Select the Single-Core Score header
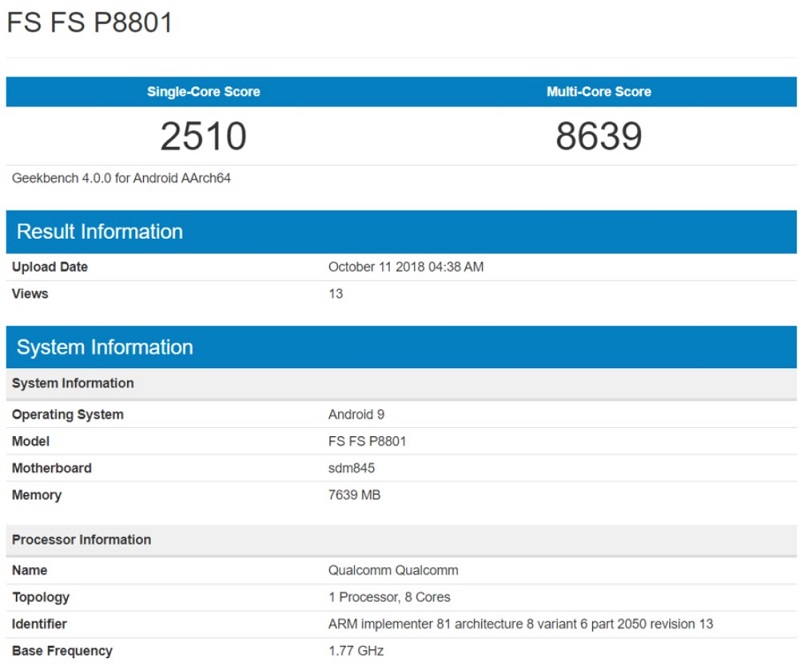Screen dimensions: 800x666 (204, 91)
